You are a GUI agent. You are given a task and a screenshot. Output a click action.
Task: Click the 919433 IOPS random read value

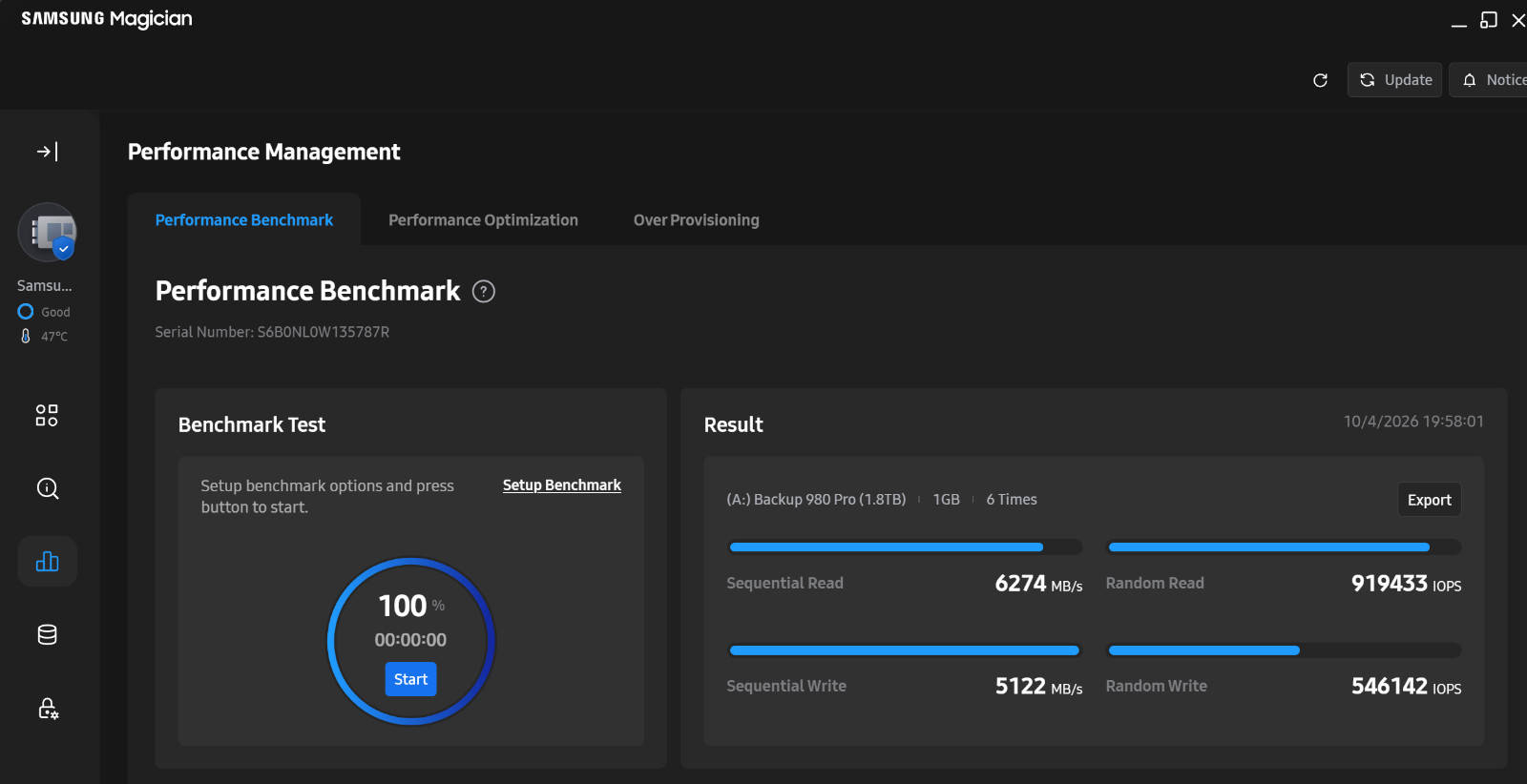tap(1406, 584)
